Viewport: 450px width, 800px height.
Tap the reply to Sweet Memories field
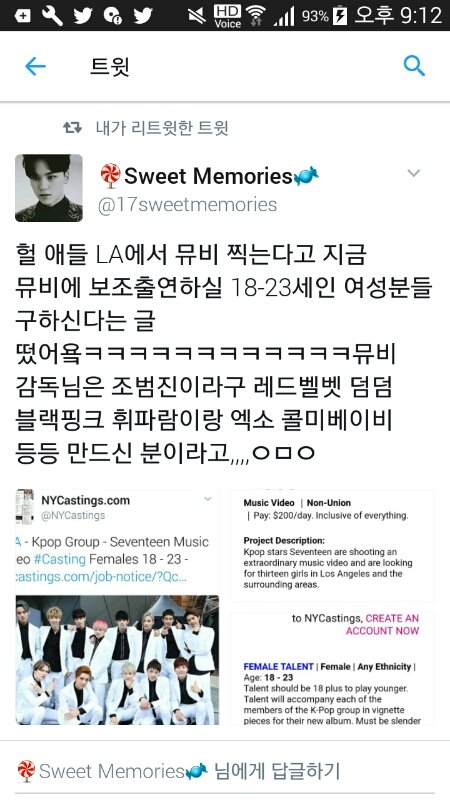(225, 771)
